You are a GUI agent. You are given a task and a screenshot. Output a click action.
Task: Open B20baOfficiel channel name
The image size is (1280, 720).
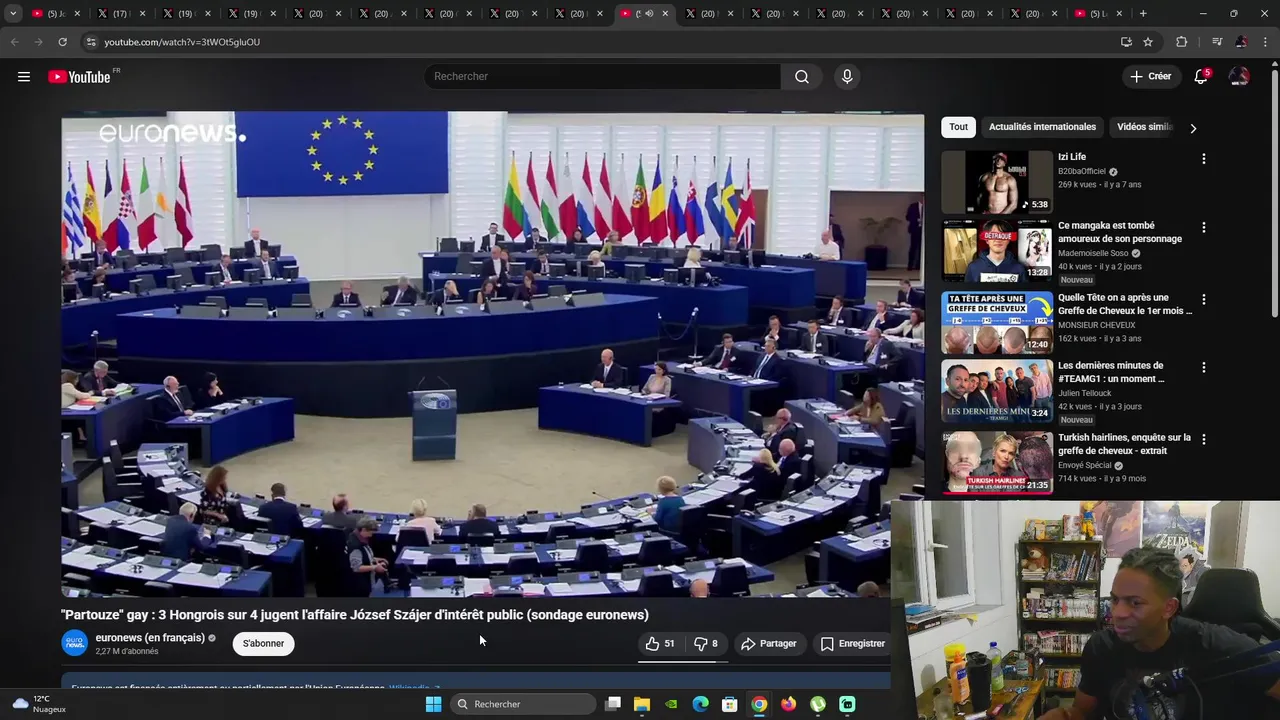point(1082,171)
